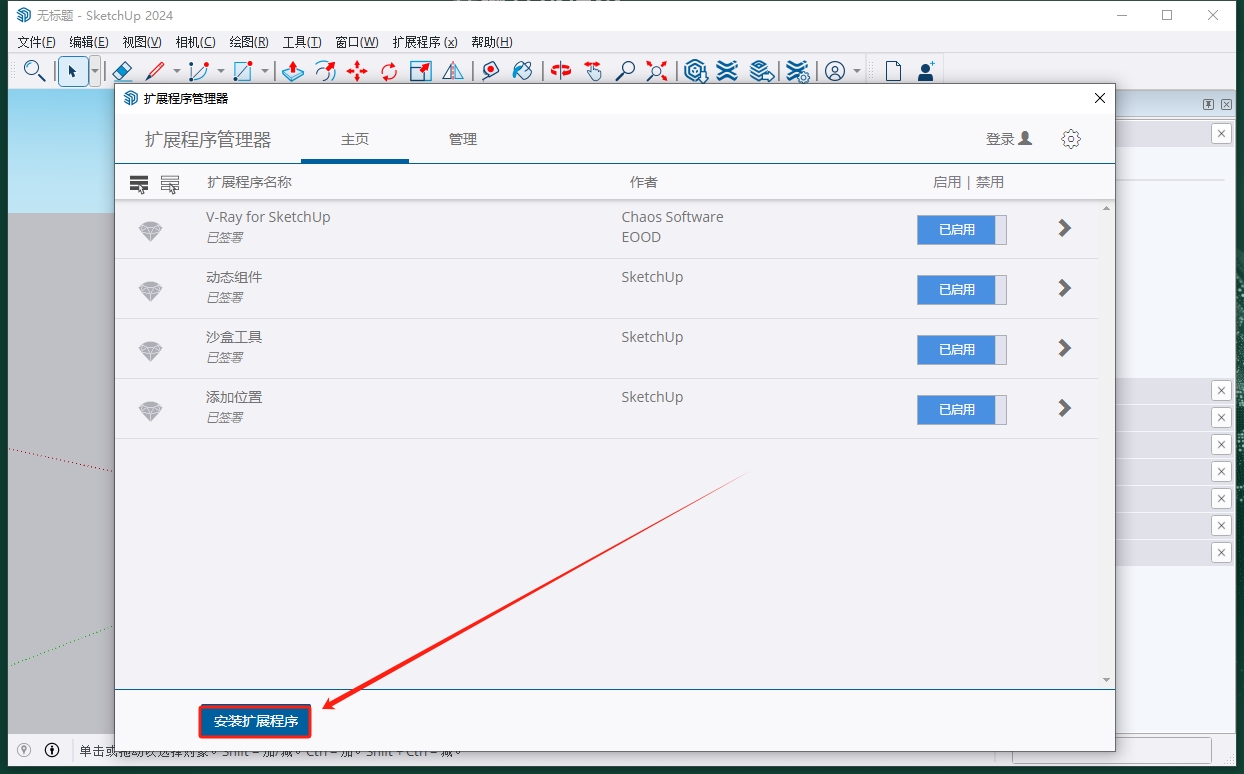Viewport: 1244px width, 774px height.
Task: Open the account icon dropdown arrow
Action: 857,71
